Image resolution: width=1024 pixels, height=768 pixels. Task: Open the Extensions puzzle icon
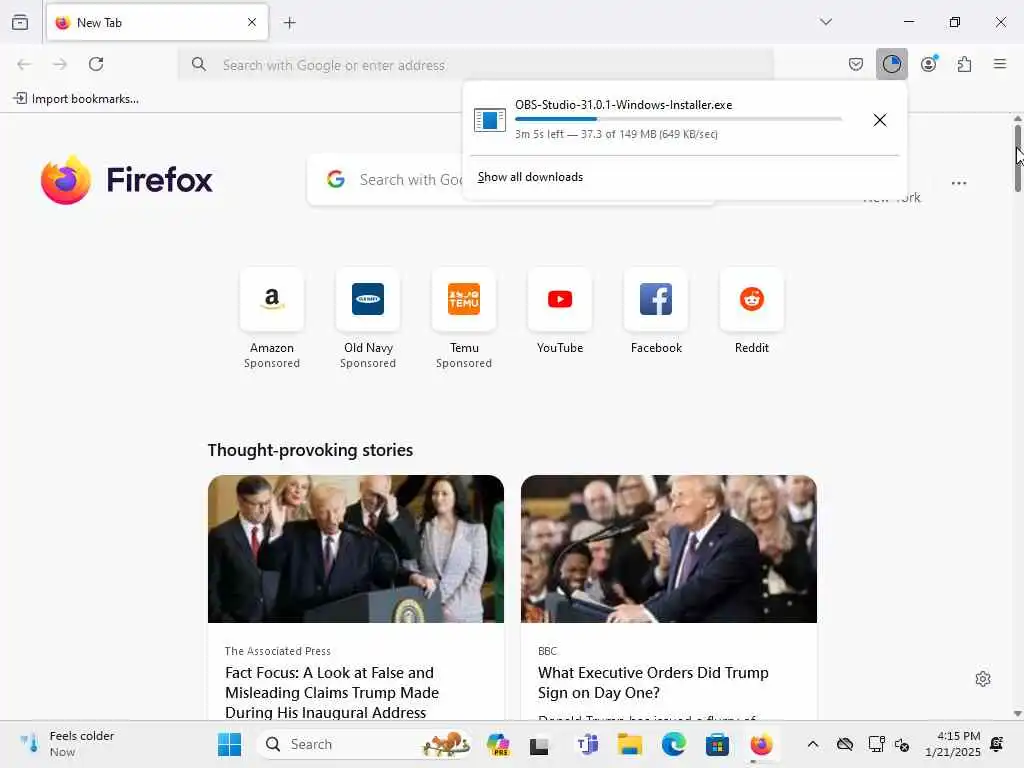(964, 64)
